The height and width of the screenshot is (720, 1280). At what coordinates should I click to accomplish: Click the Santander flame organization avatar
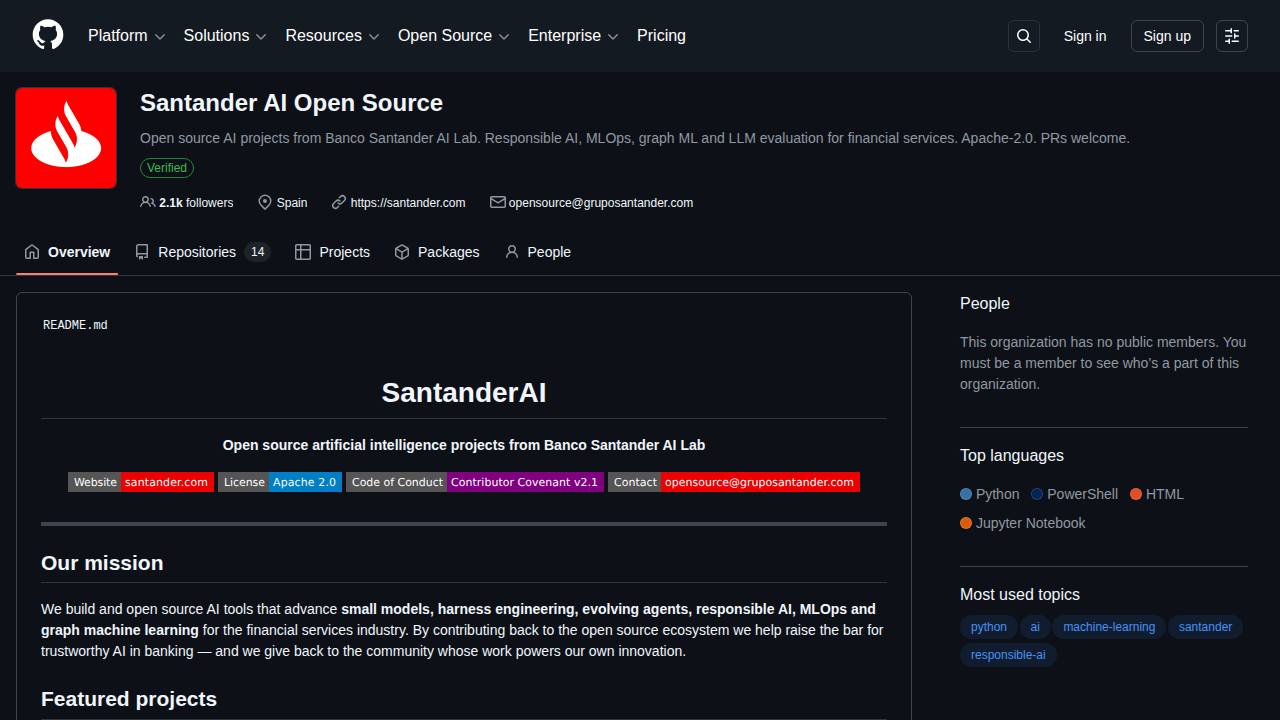pos(66,138)
